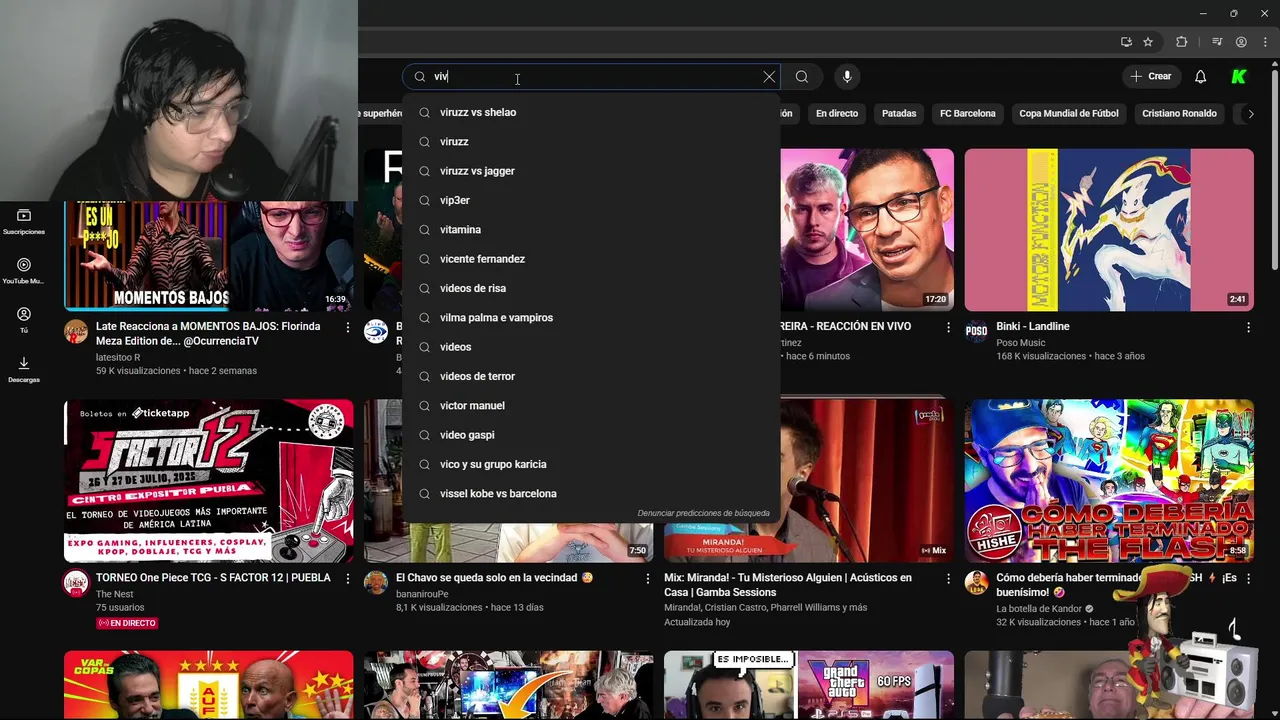Open the Poso Music channel avatar
The height and width of the screenshot is (720, 1280).
pos(976,332)
